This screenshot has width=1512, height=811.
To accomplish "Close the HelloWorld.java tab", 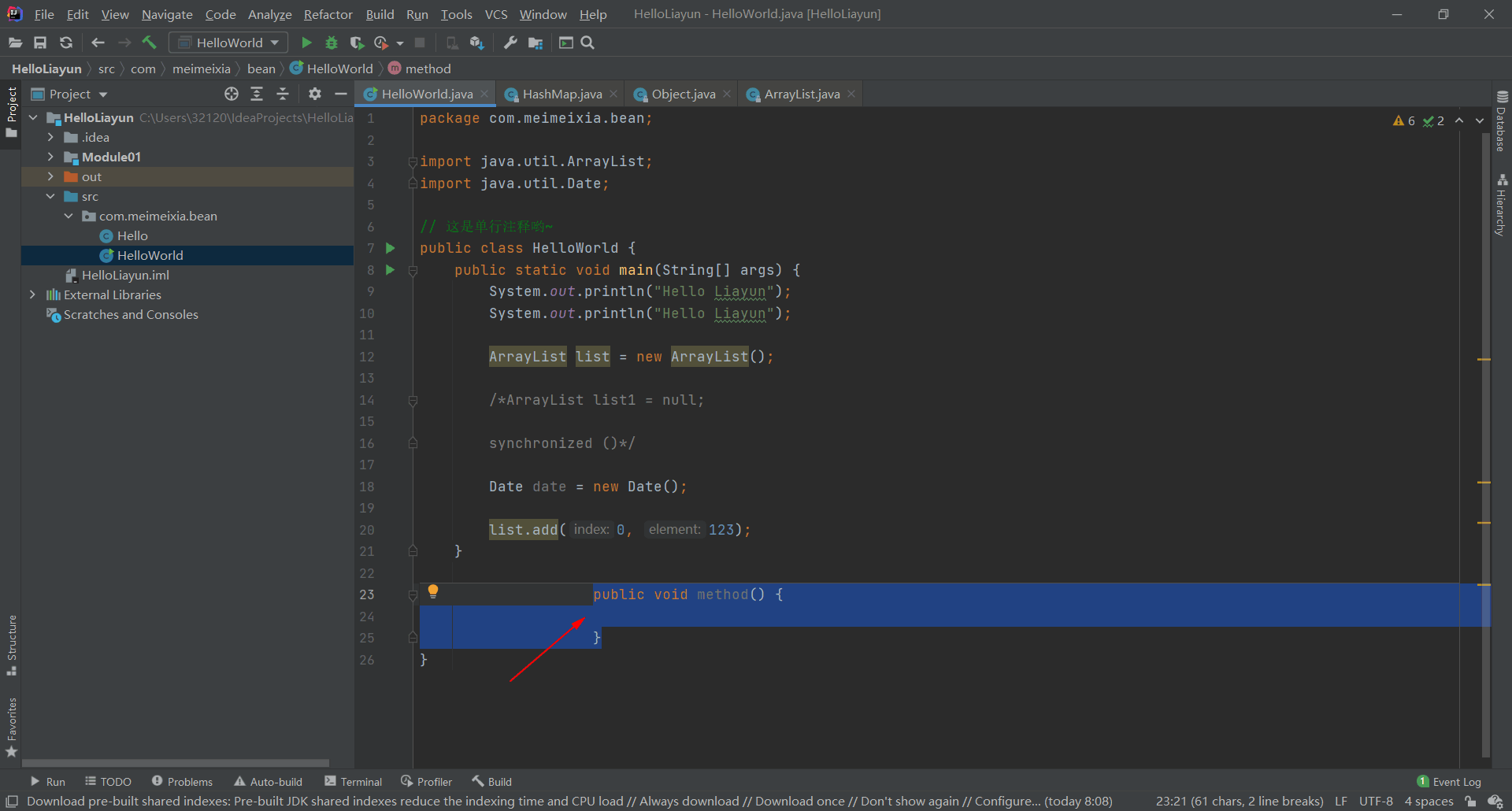I will pos(484,94).
